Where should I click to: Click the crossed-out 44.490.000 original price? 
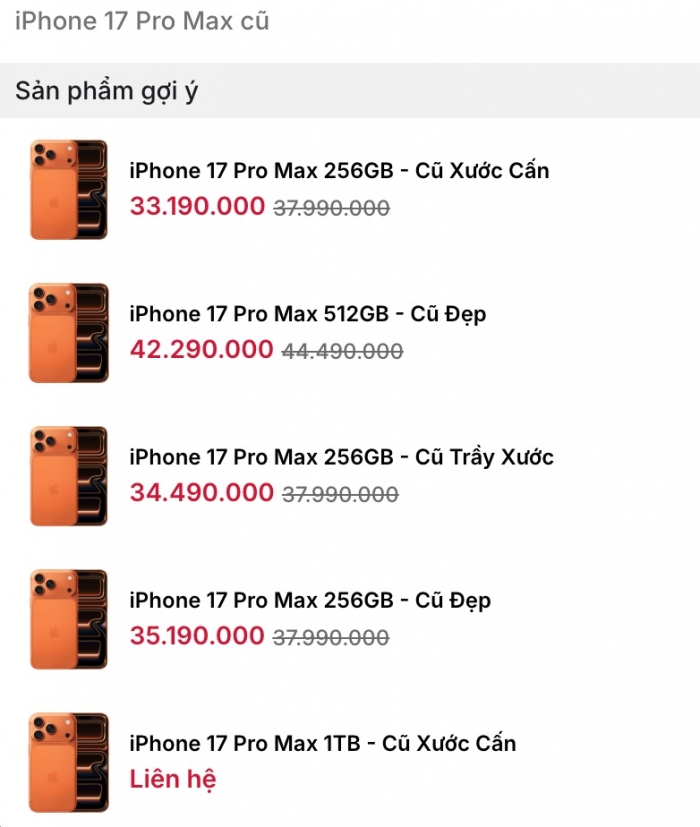coord(343,351)
